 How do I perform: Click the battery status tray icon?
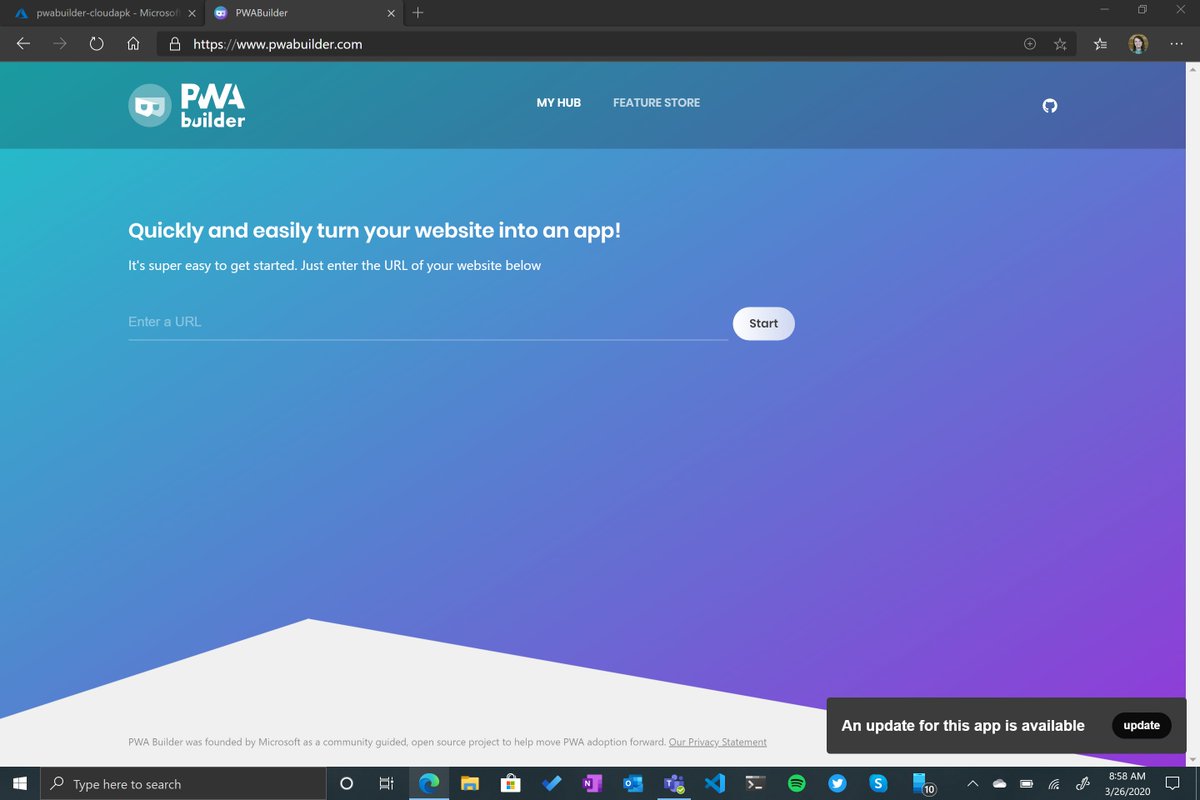1026,784
